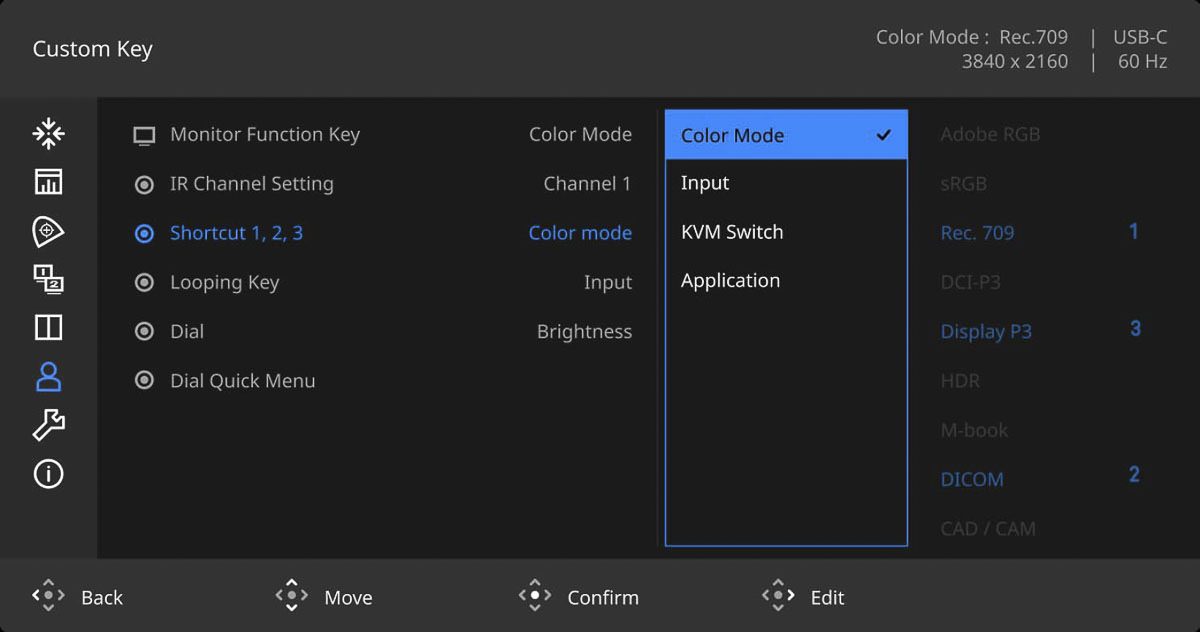Select the split-screen columns icon in sidebar
The height and width of the screenshot is (632, 1200).
(x=48, y=328)
